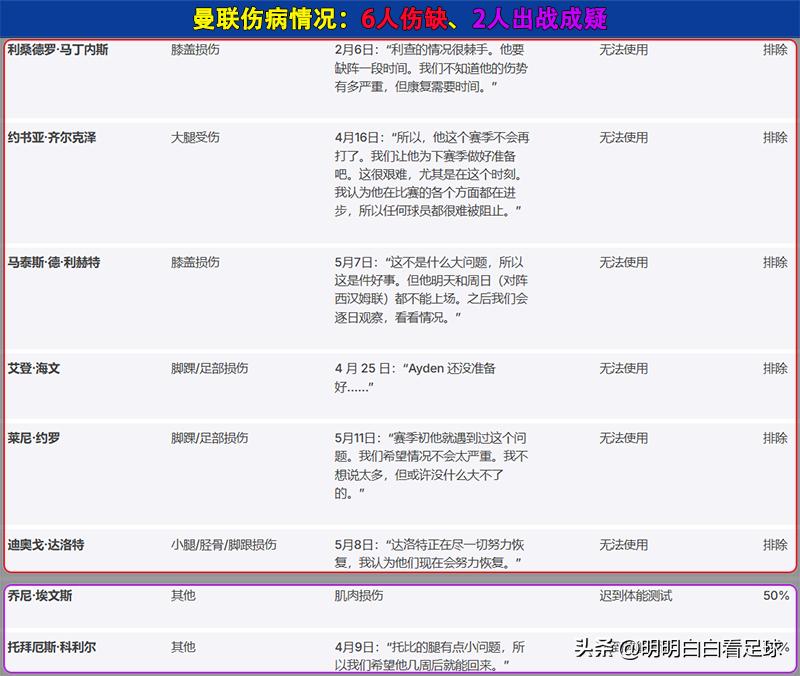
Task: Select player name 利桑德罗·马丁内斯
Action: [58, 49]
